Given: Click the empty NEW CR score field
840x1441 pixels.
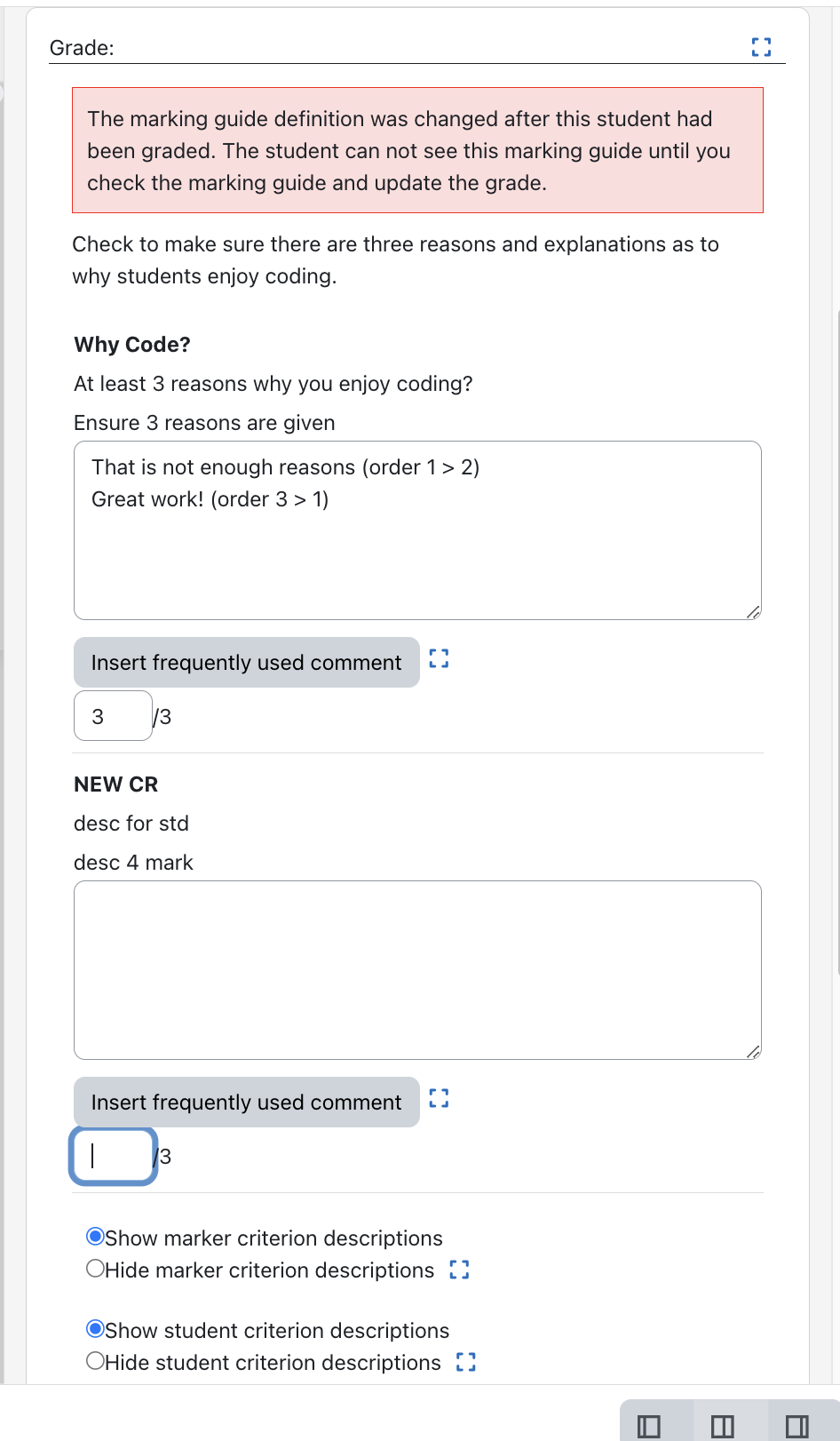Looking at the screenshot, I should point(113,1156).
